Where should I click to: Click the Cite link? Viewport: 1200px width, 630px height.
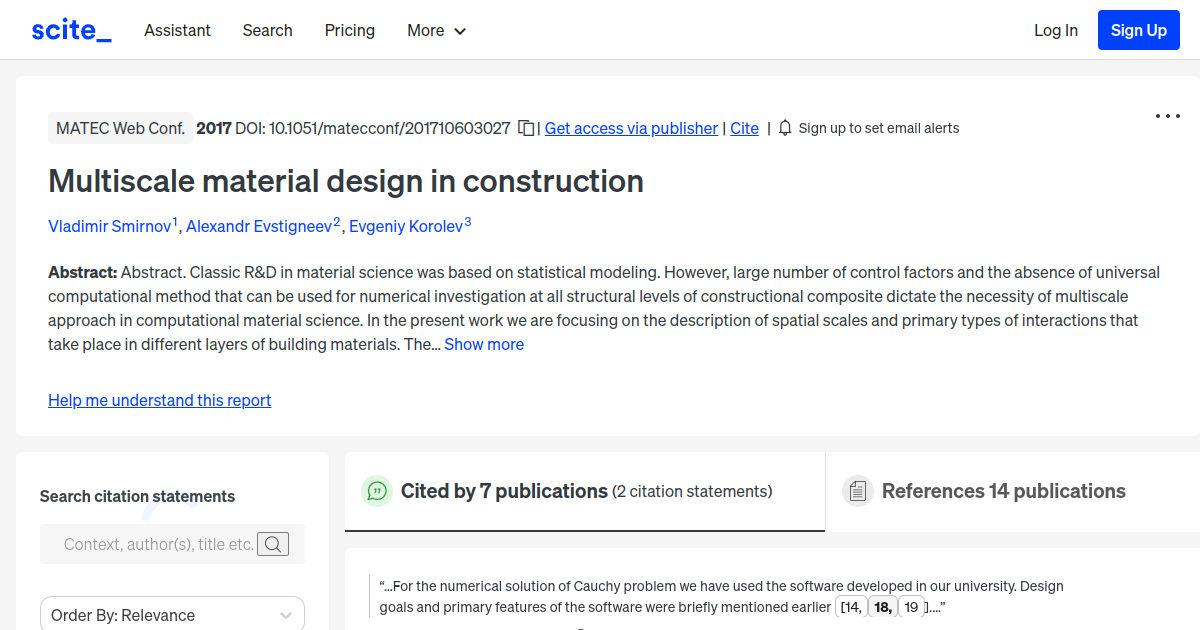pyautogui.click(x=744, y=128)
